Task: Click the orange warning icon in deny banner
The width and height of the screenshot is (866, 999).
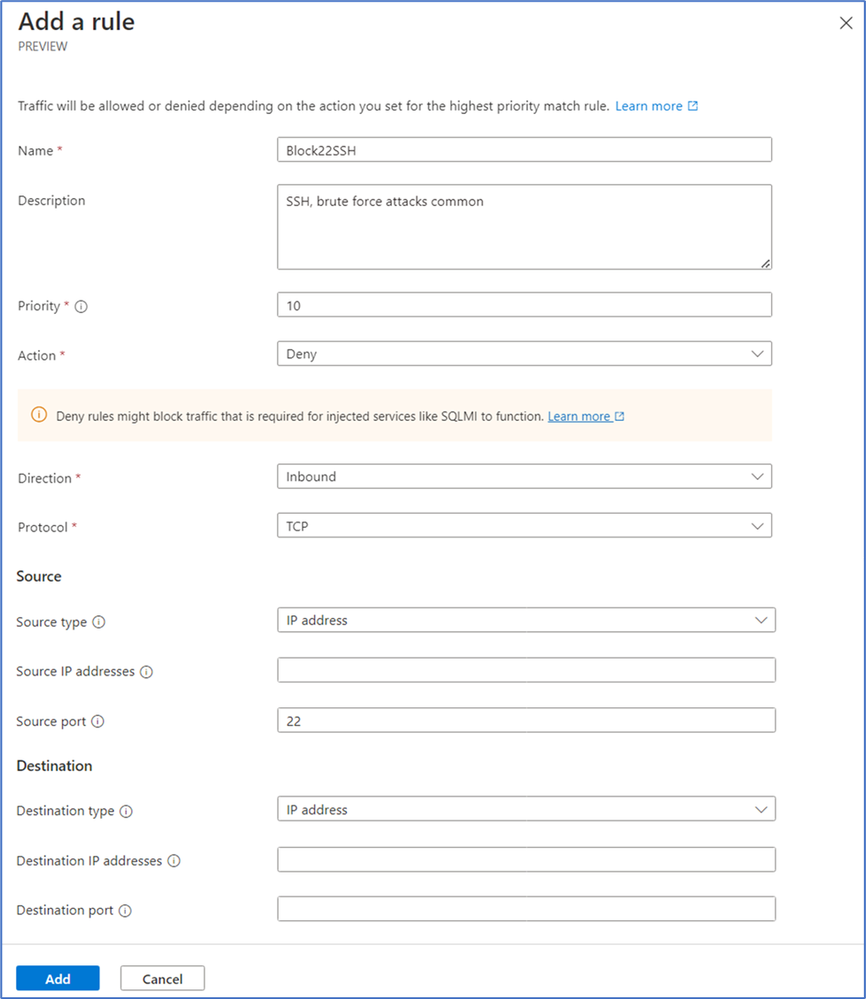Action: (x=39, y=415)
